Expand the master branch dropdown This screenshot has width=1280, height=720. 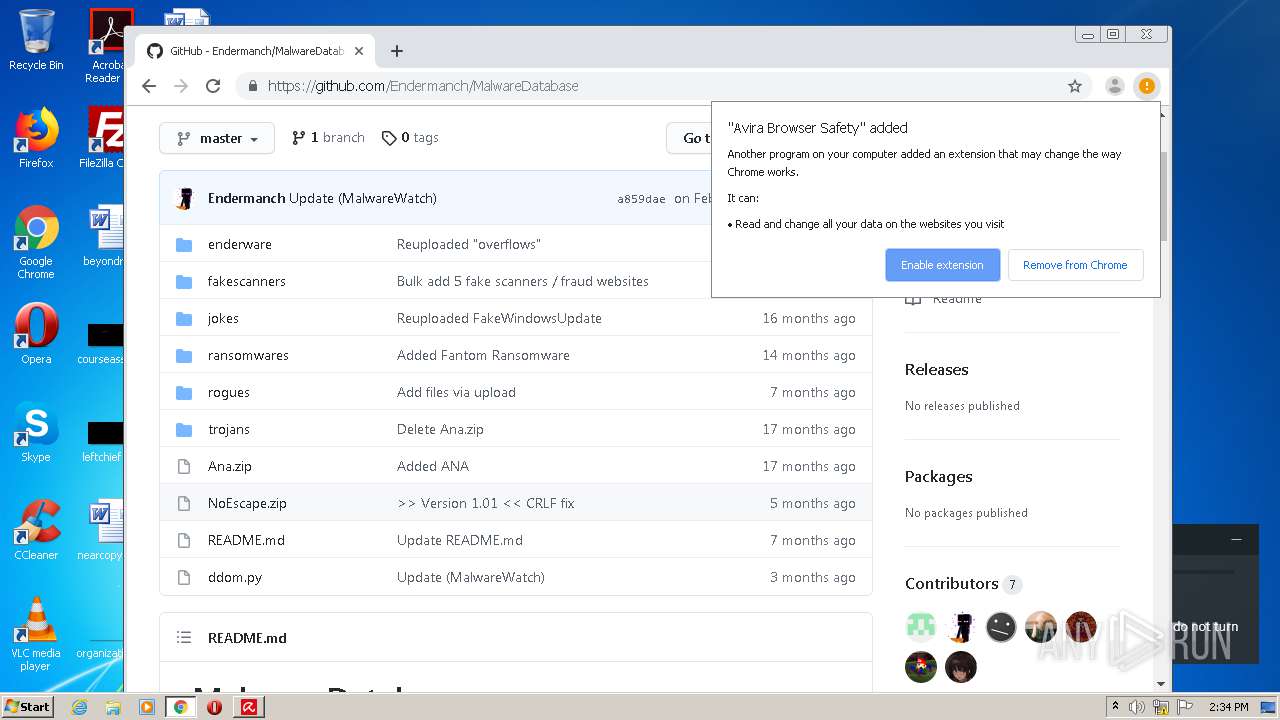coord(217,138)
